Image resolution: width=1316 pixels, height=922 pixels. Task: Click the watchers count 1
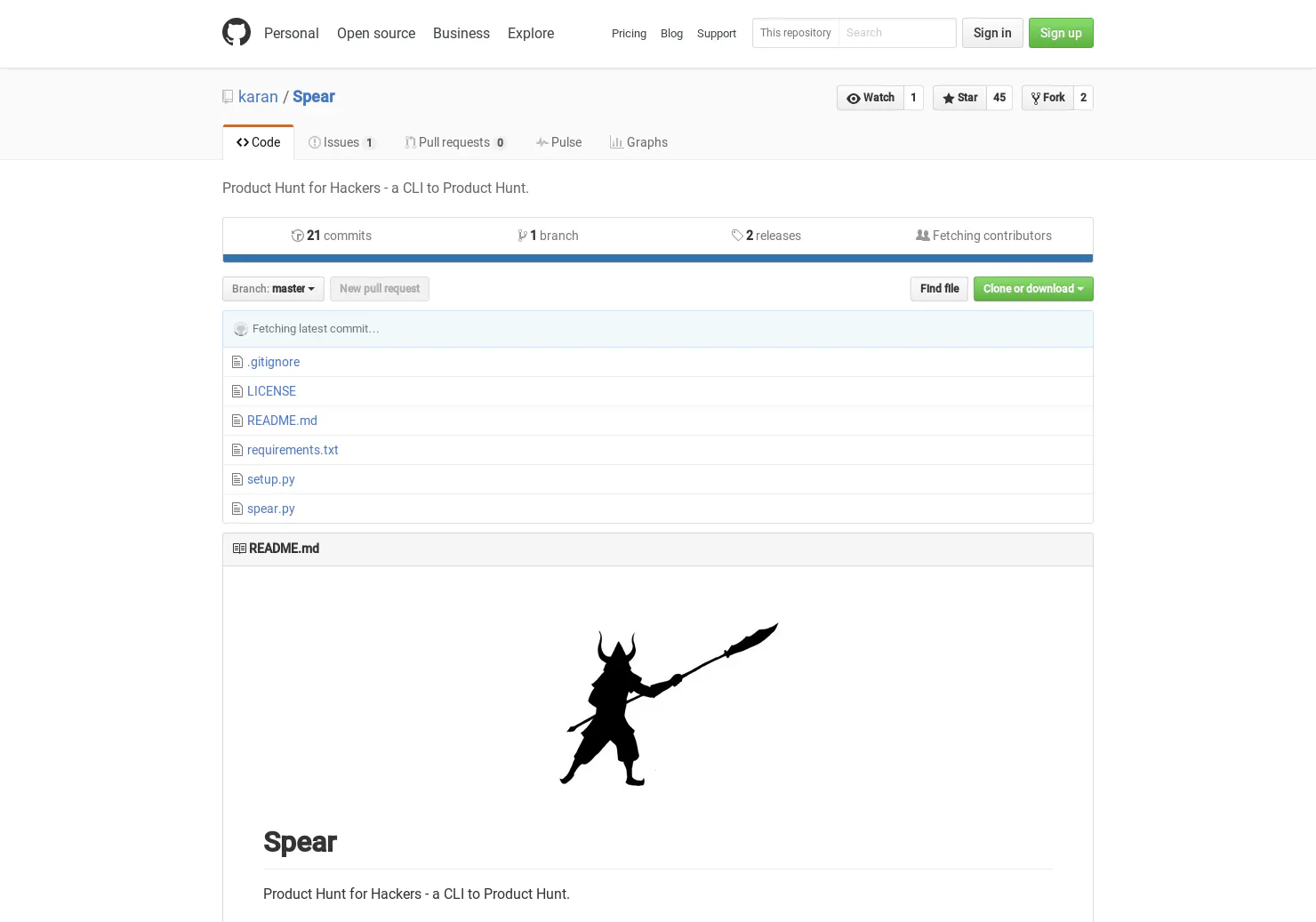(x=913, y=98)
